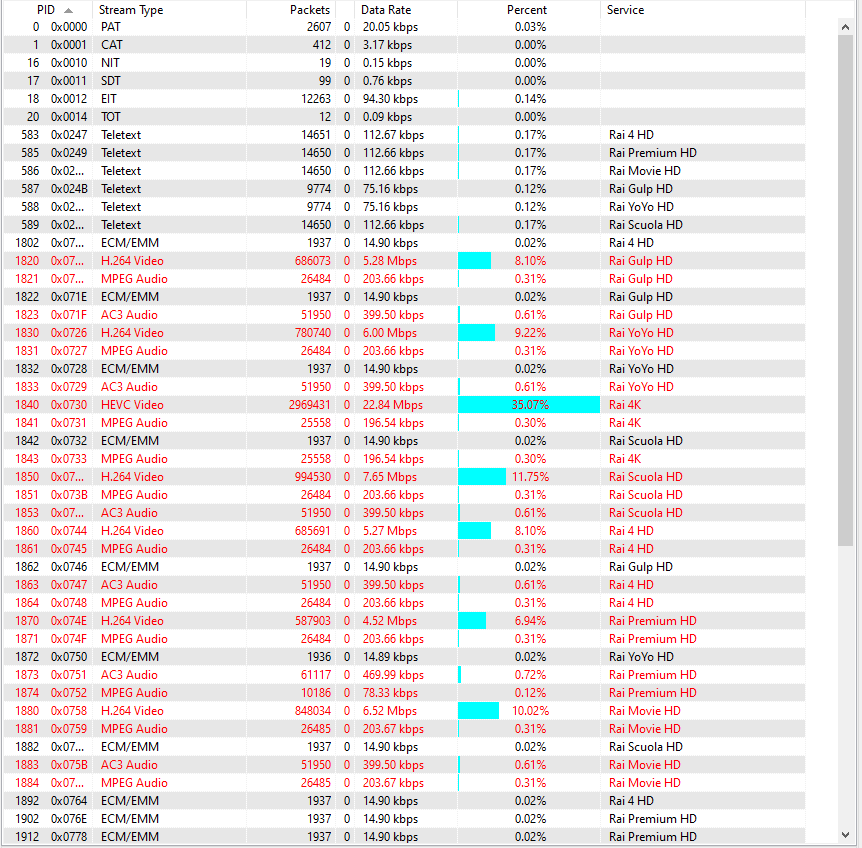Screen dimensions: 862x848
Task: Click the scrollbar up arrow
Action: pos(845,27)
